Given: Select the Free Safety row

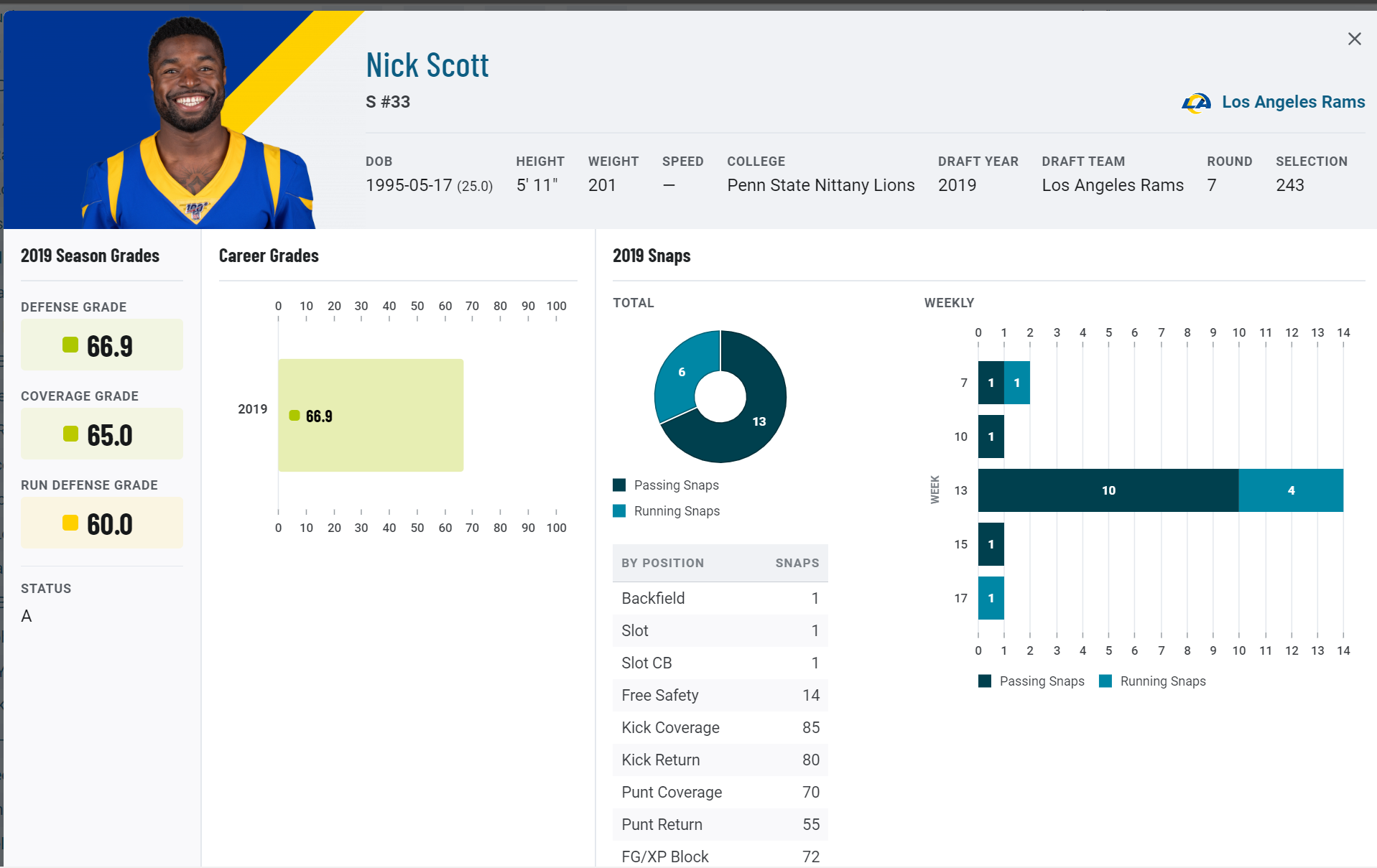Looking at the screenshot, I should 720,695.
